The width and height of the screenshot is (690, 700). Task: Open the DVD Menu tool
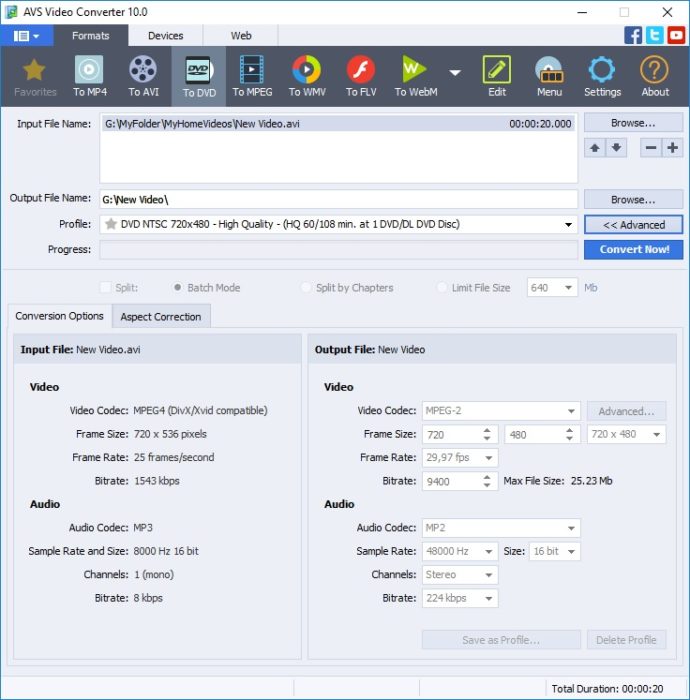tap(549, 77)
